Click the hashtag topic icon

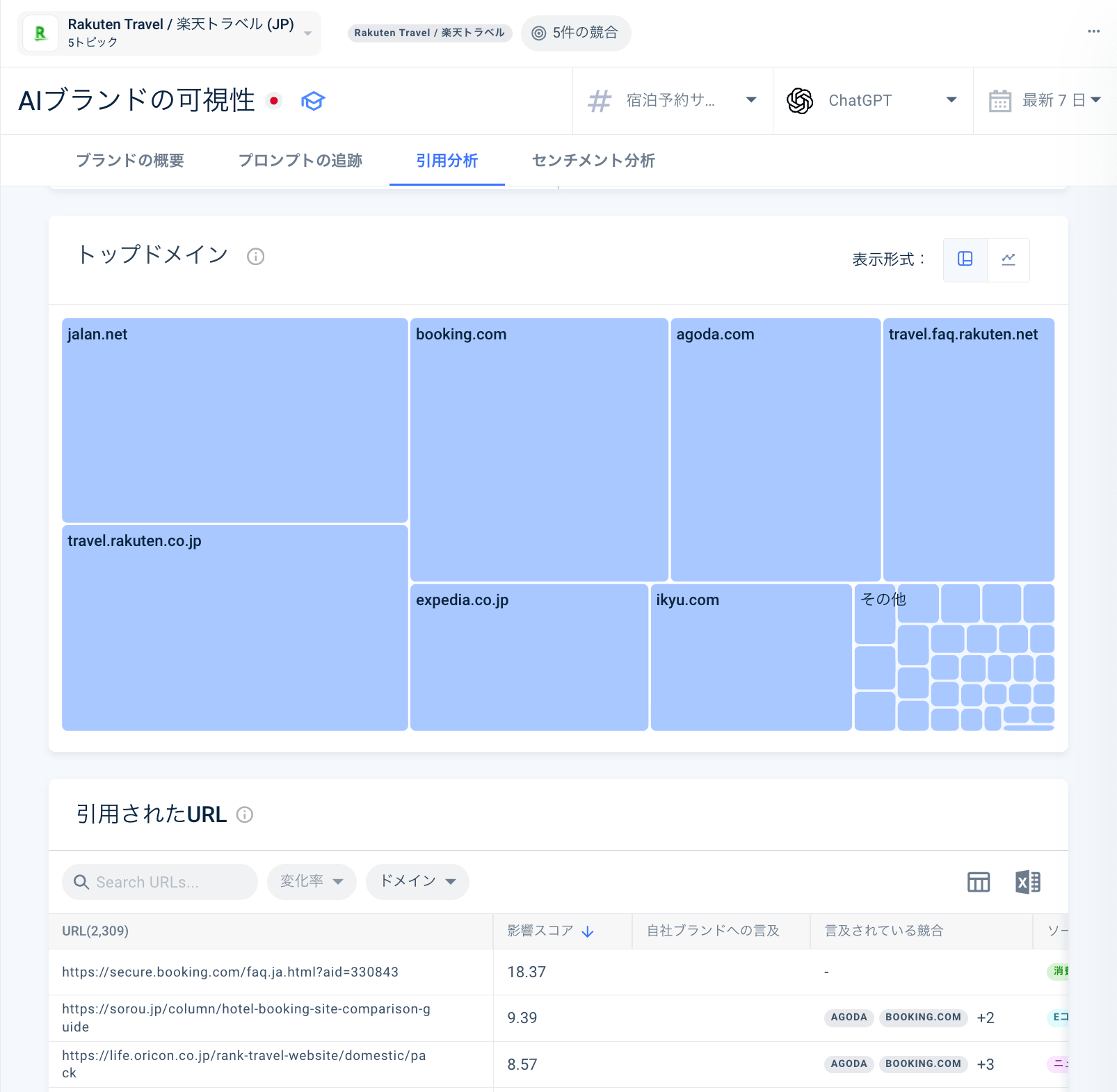pos(599,101)
